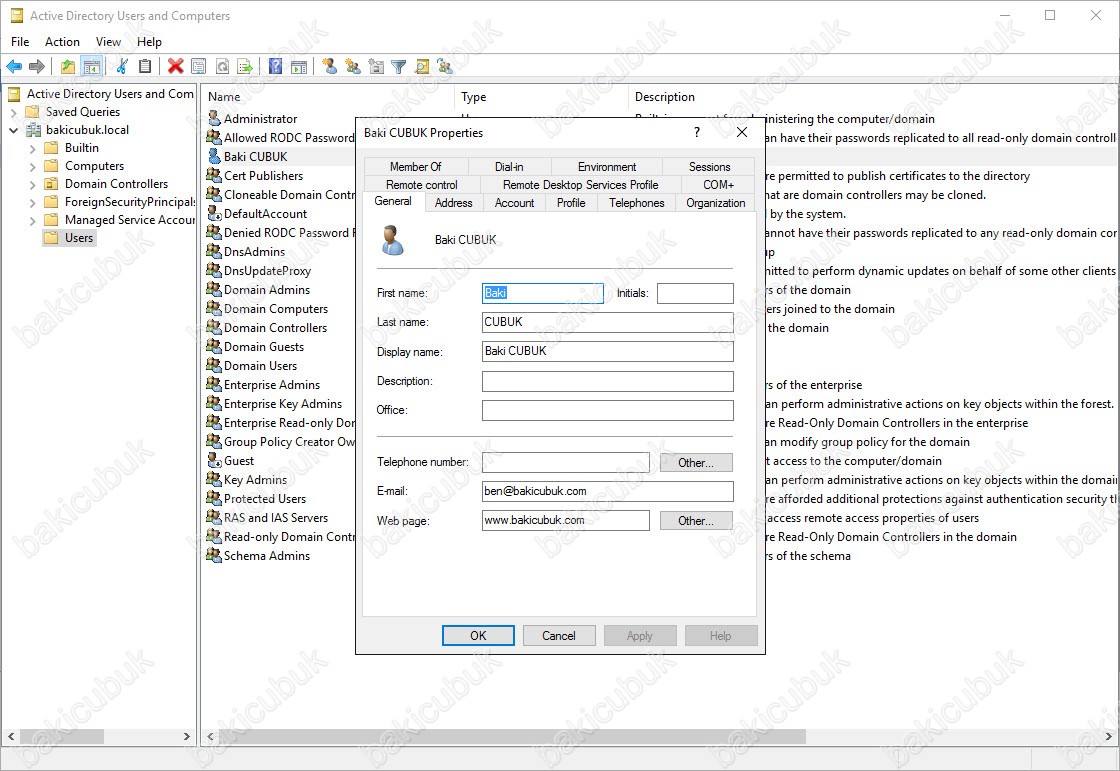The width and height of the screenshot is (1120, 771).
Task: Sort by the Name column header
Action: click(328, 96)
